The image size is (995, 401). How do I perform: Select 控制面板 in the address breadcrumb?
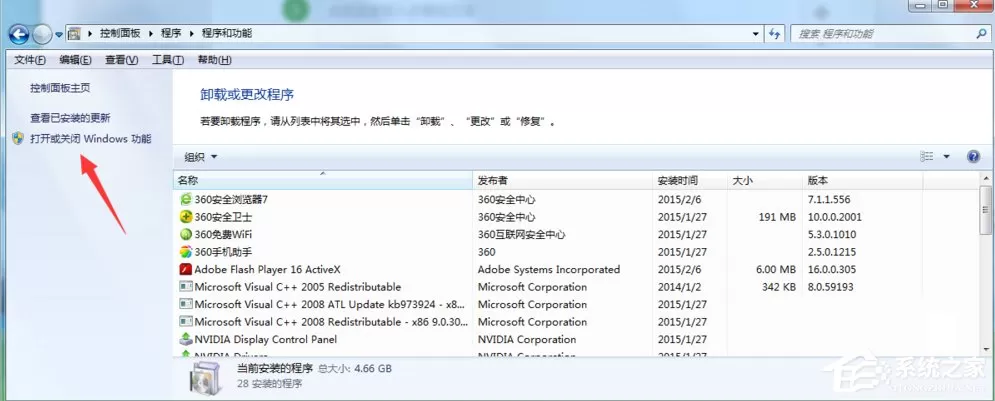click(121, 34)
